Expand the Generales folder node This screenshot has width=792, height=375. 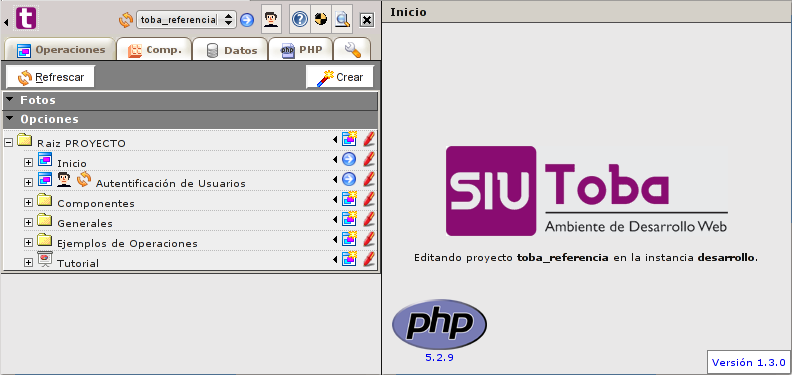(x=29, y=222)
